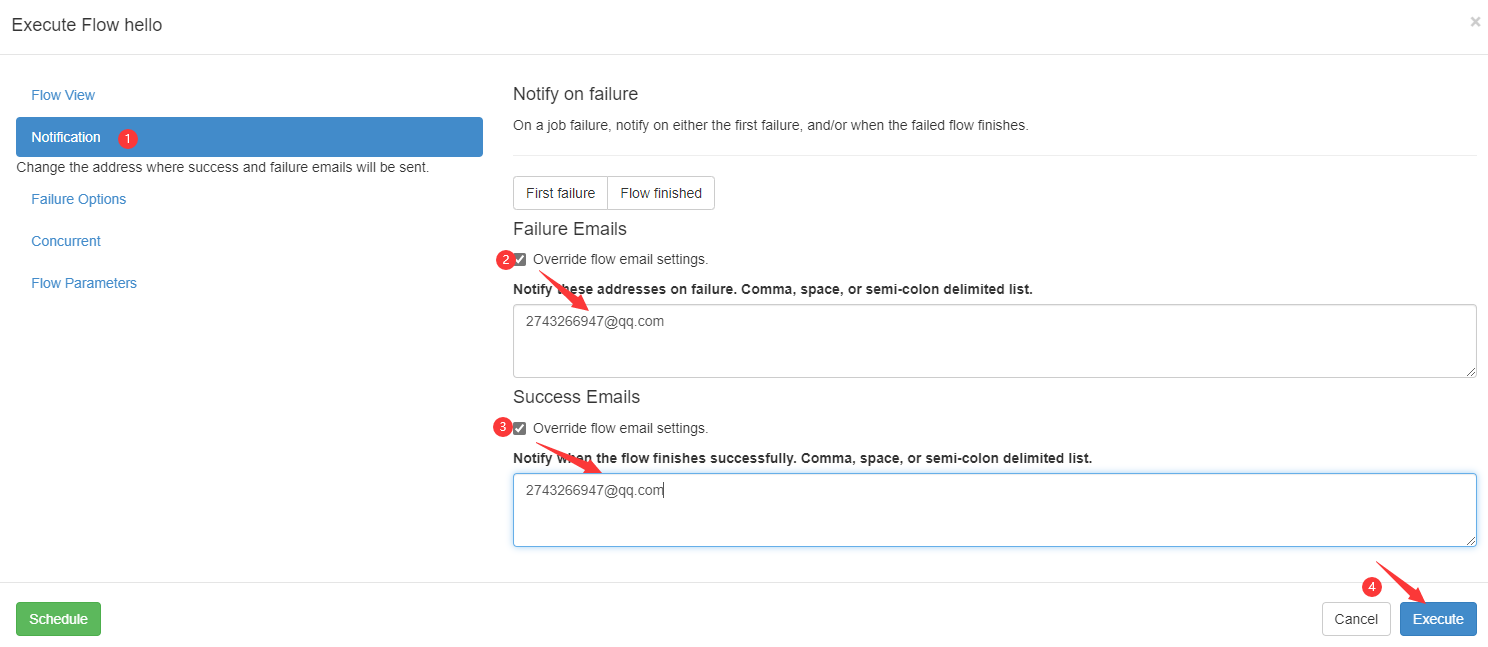Viewport: 1488px width, 647px height.
Task: Click into the success email addresses field
Action: (x=995, y=510)
